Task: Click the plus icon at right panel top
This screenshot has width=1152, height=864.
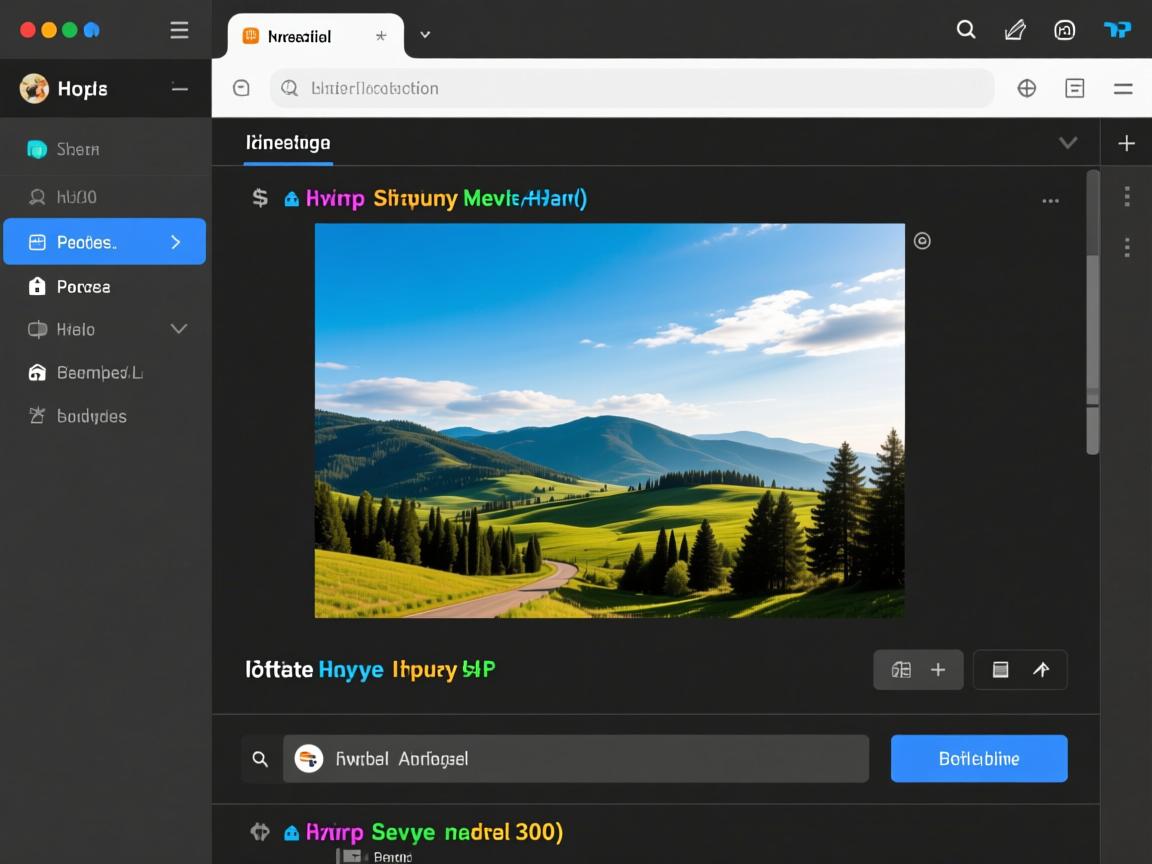Action: [x=1126, y=143]
